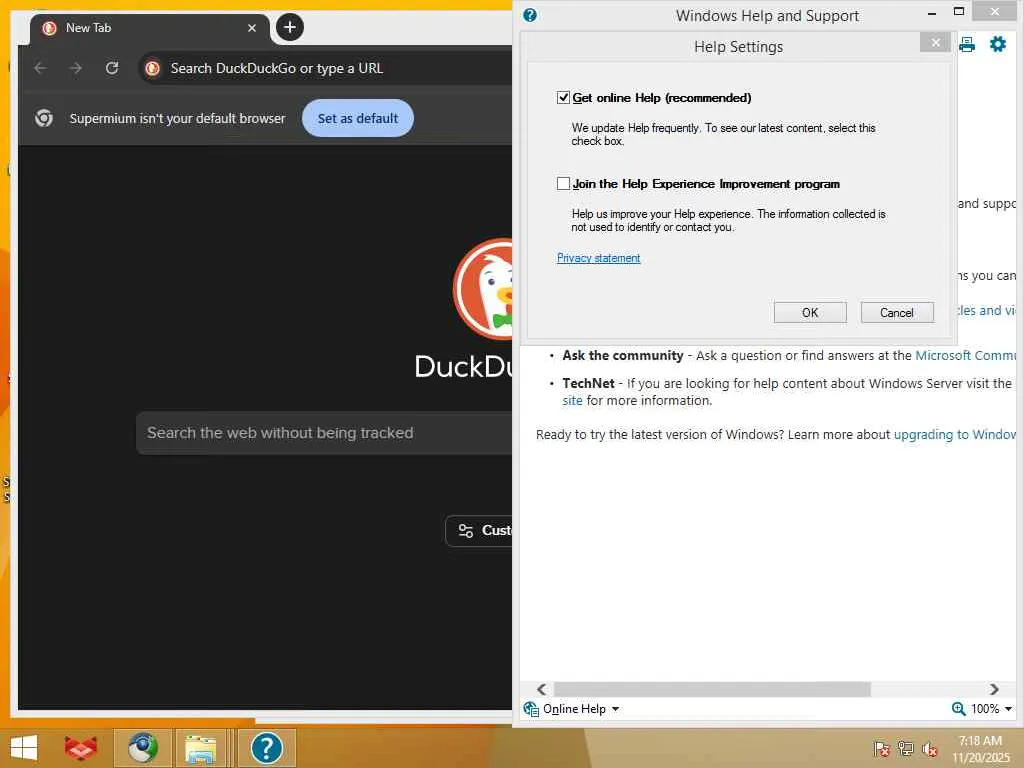This screenshot has height=768, width=1024.
Task: Click the DuckDuckGo icon in address bar
Action: click(153, 68)
